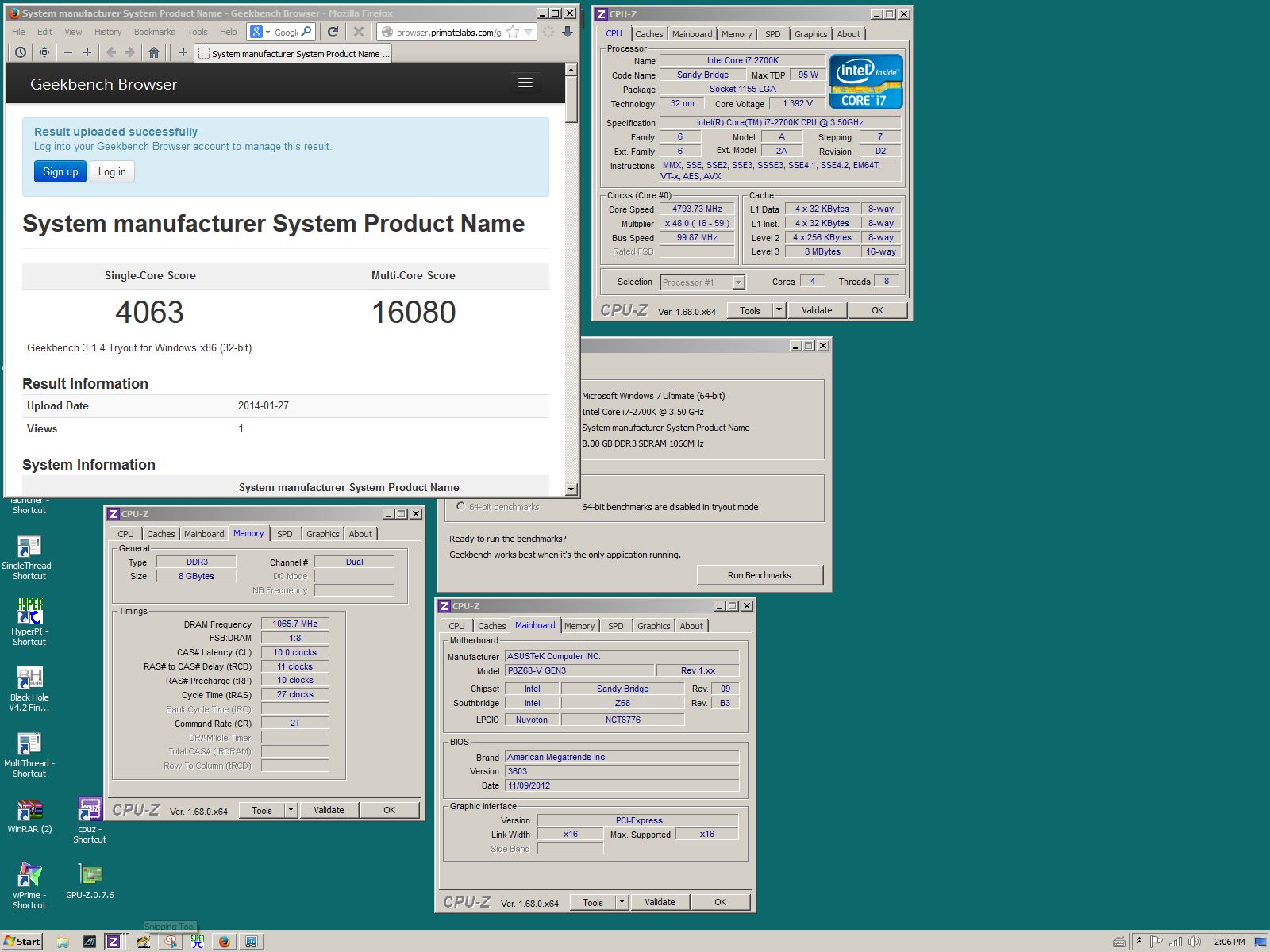
Task: Click the Log in button
Action: coord(112,171)
